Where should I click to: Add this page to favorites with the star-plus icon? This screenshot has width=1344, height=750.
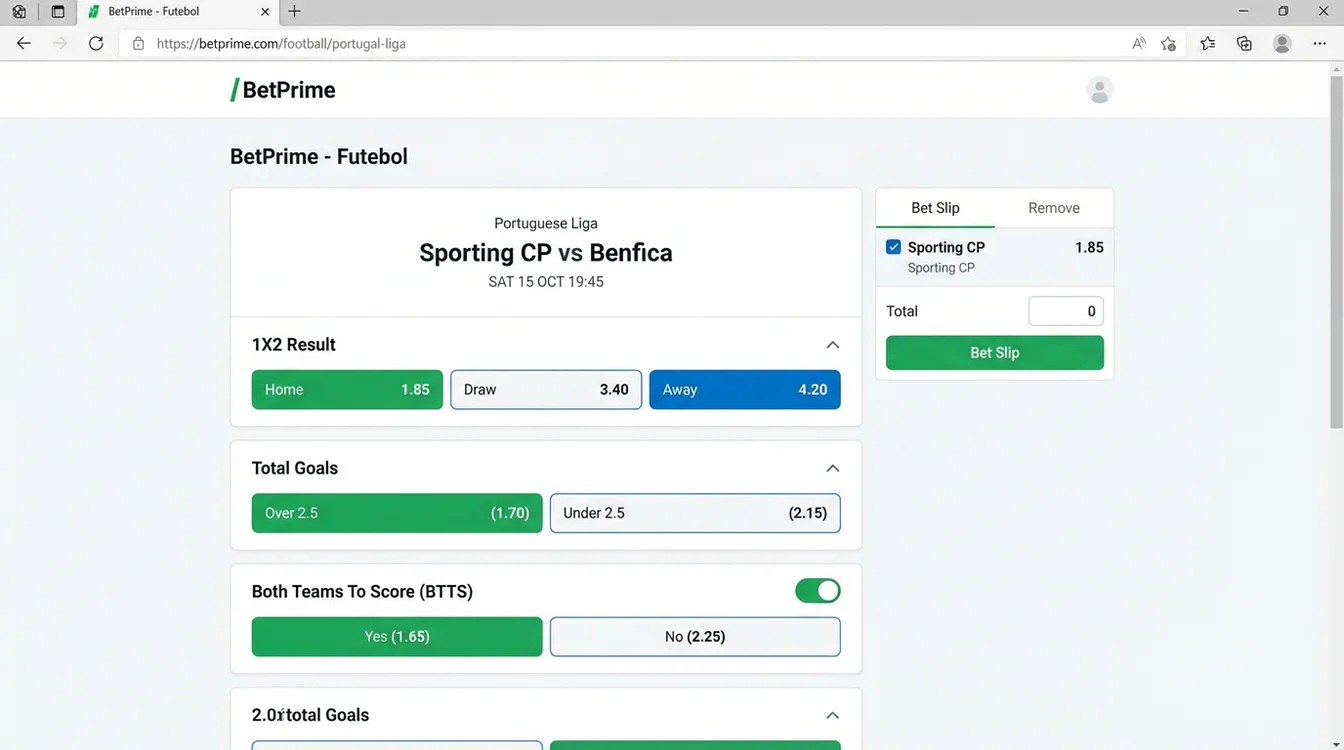tap(1168, 44)
